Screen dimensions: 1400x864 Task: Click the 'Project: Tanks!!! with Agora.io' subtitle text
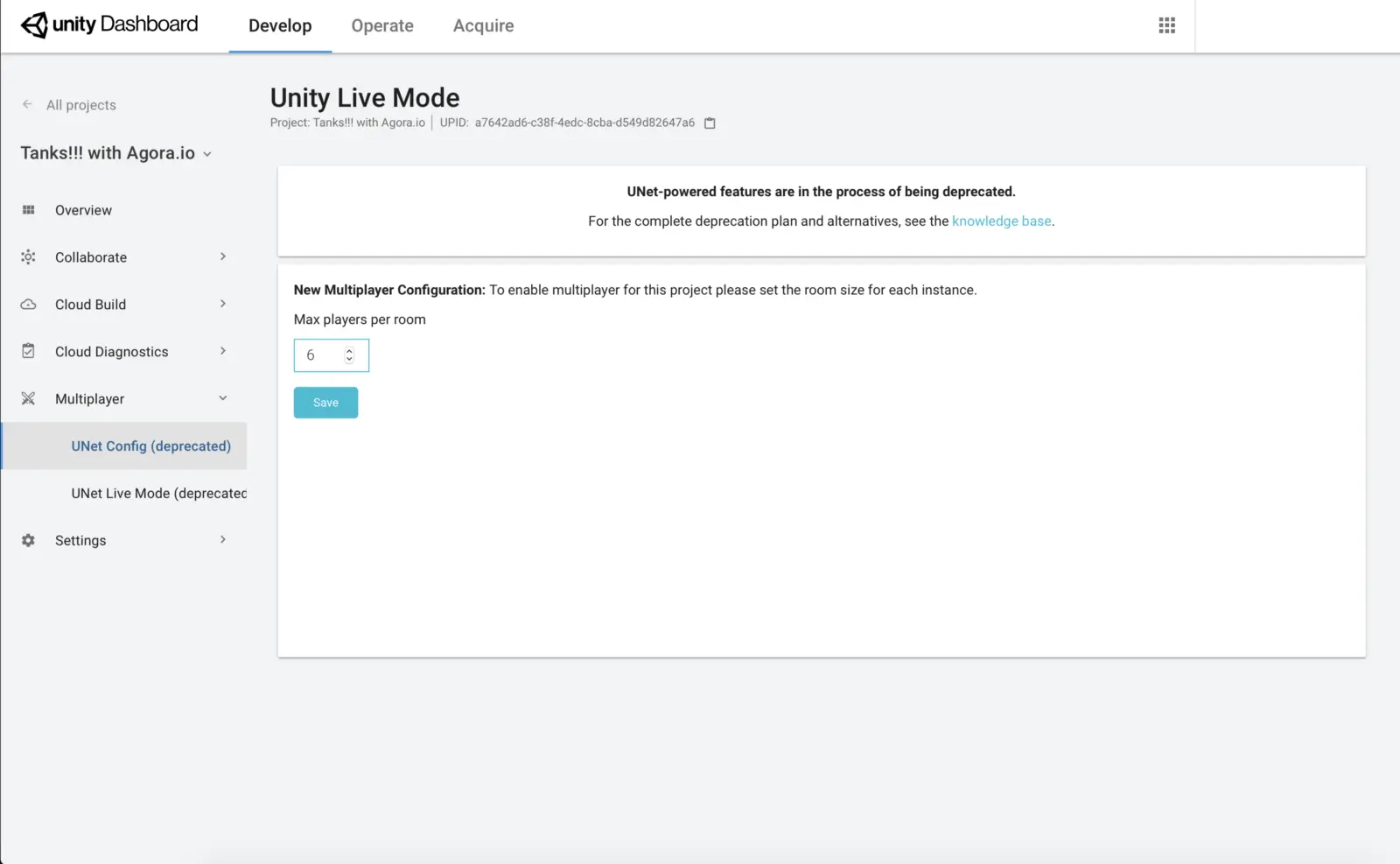pyautogui.click(x=347, y=123)
